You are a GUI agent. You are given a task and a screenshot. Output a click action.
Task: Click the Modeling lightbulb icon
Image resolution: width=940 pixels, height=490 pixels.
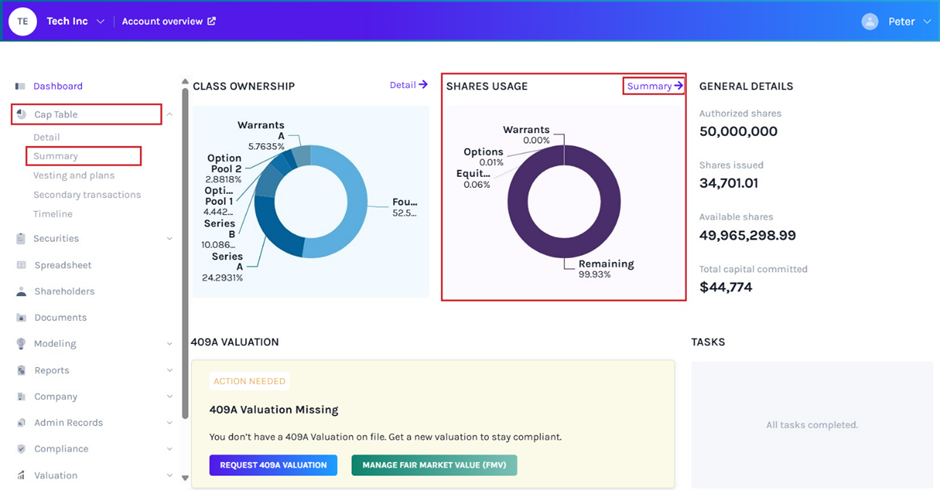pyautogui.click(x=22, y=344)
